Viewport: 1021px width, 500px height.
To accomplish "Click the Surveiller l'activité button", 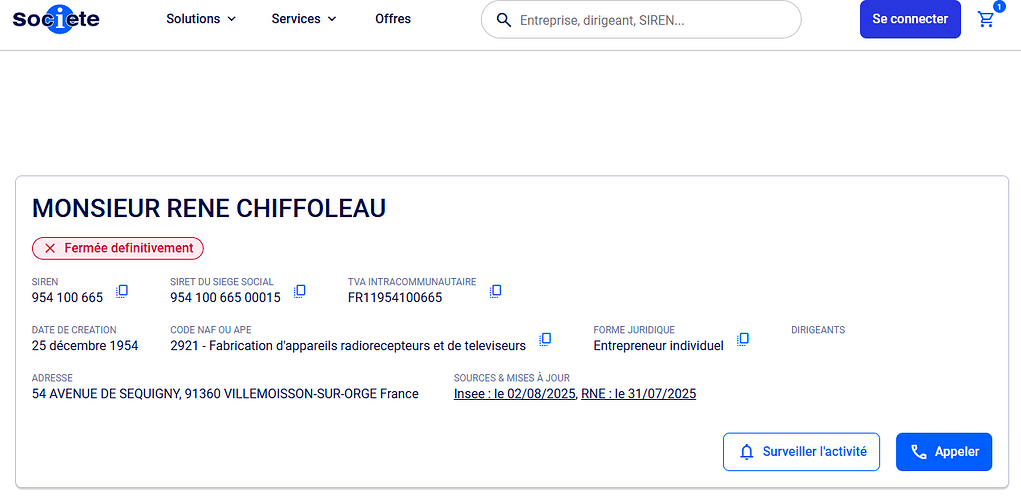I will 802,452.
